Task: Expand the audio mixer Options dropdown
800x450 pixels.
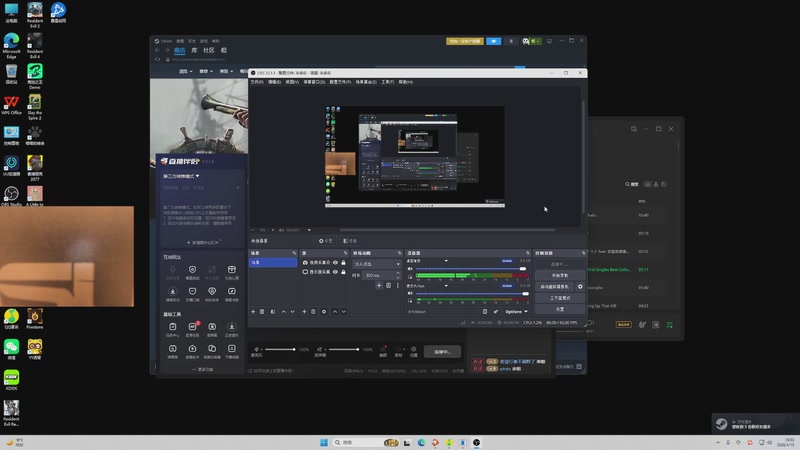Action: [516, 311]
